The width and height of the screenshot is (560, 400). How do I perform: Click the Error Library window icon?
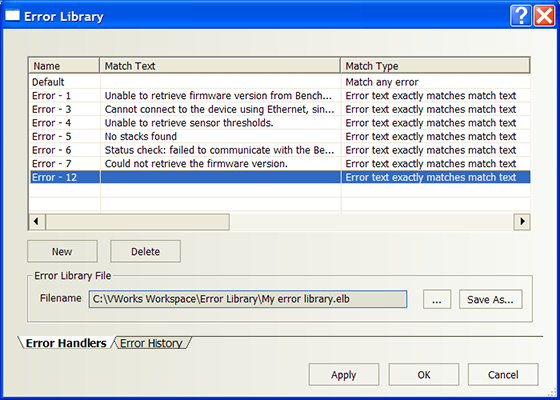coord(12,16)
